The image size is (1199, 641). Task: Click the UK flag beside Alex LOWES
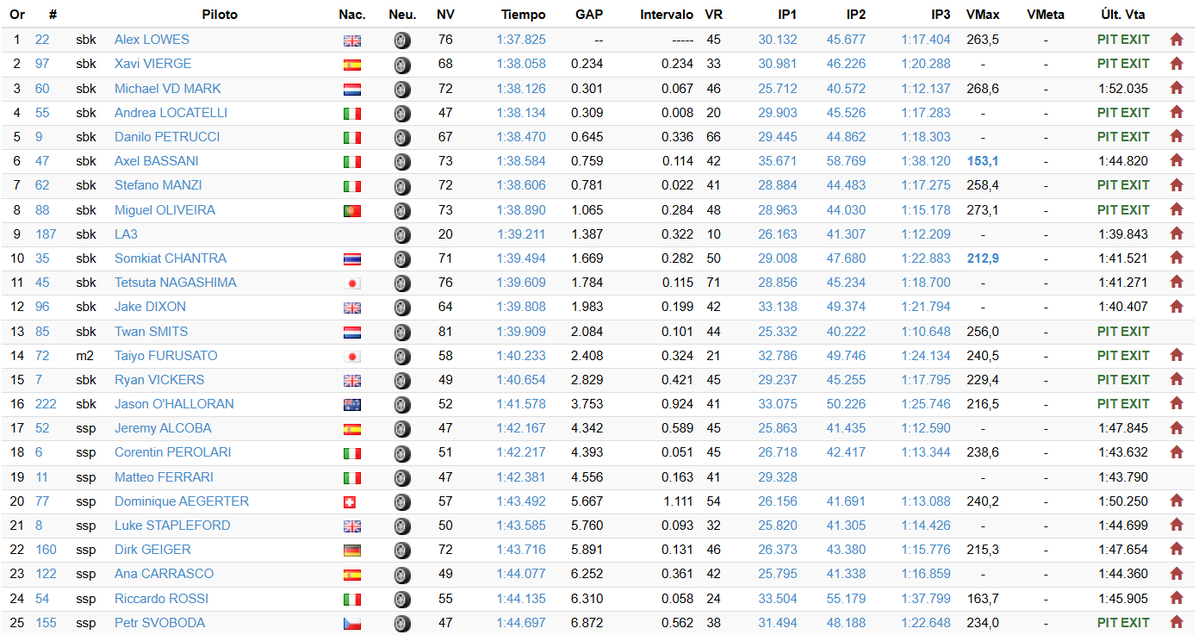tap(352, 41)
